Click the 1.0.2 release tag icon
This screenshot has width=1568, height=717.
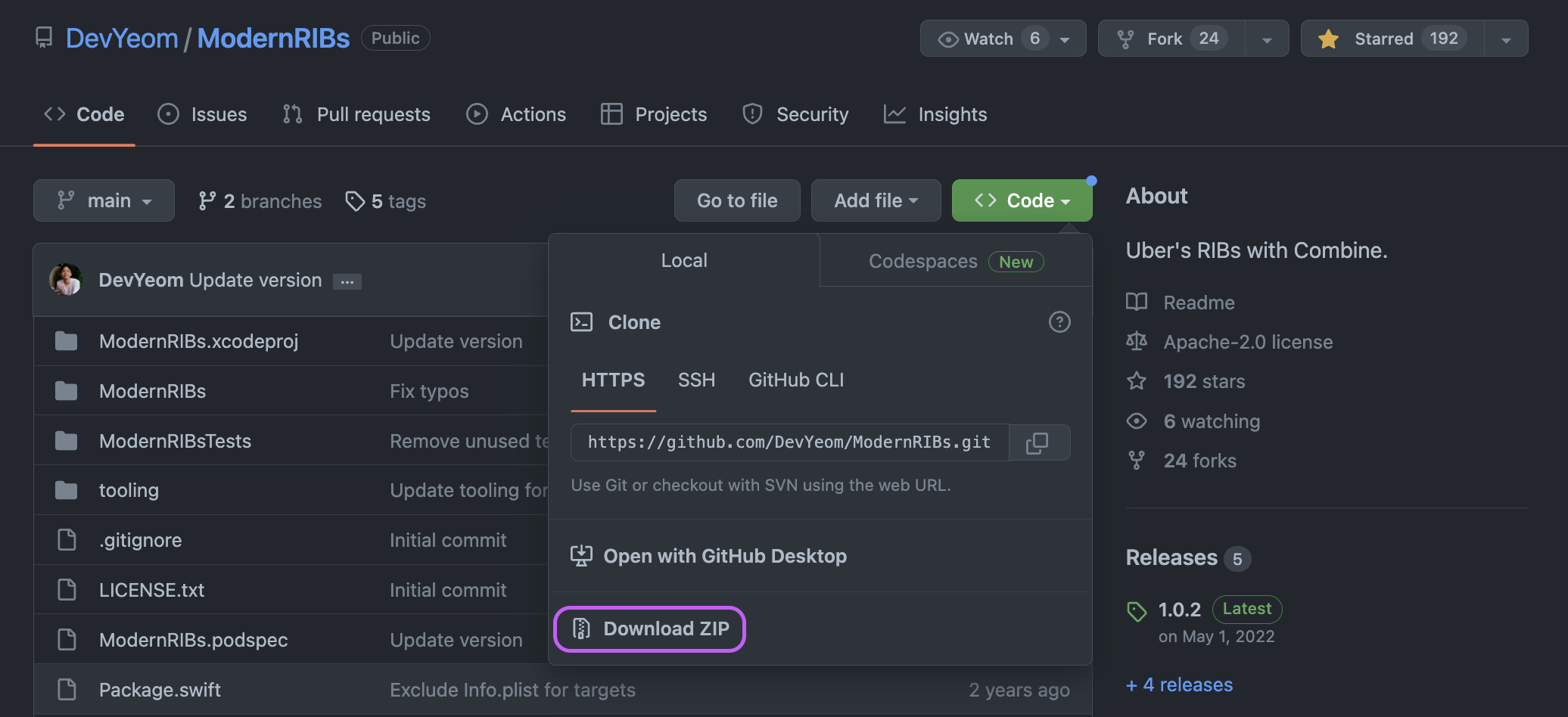click(x=1137, y=611)
